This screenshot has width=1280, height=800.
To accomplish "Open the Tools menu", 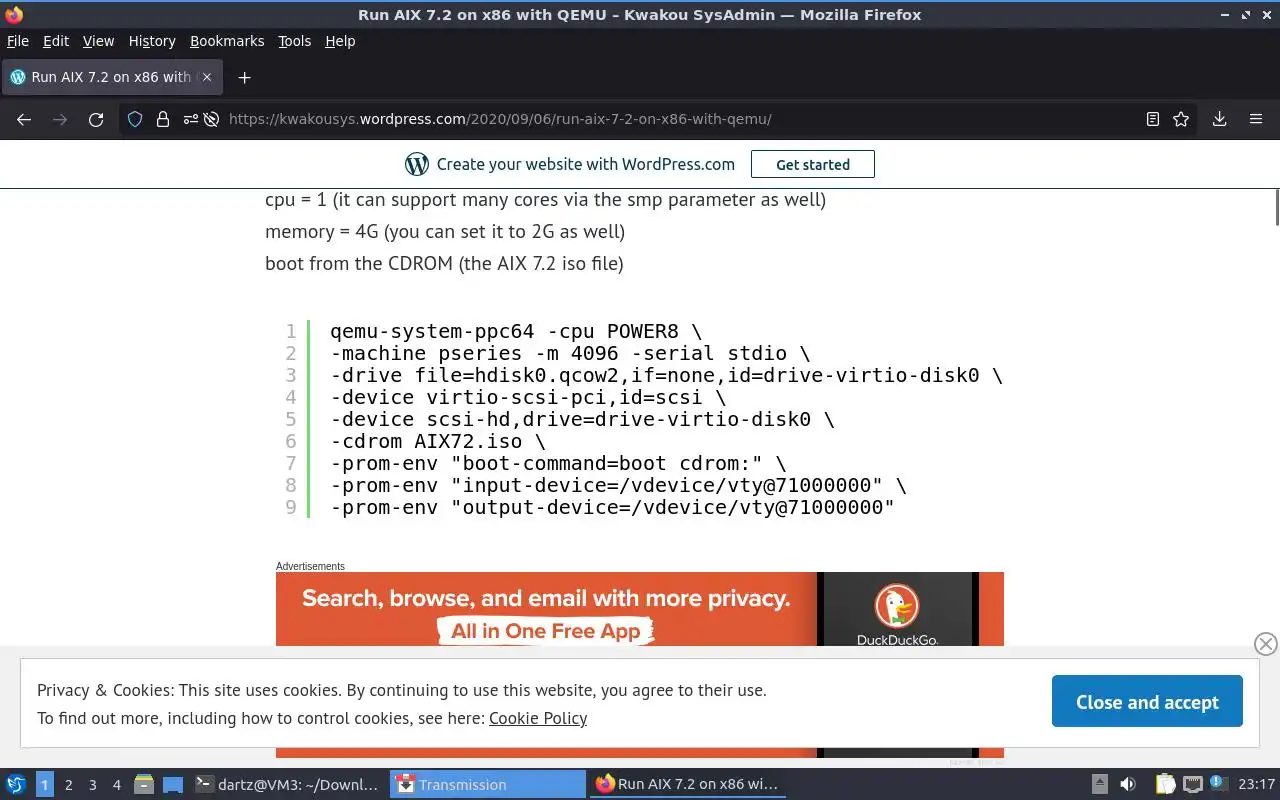I will coord(295,41).
